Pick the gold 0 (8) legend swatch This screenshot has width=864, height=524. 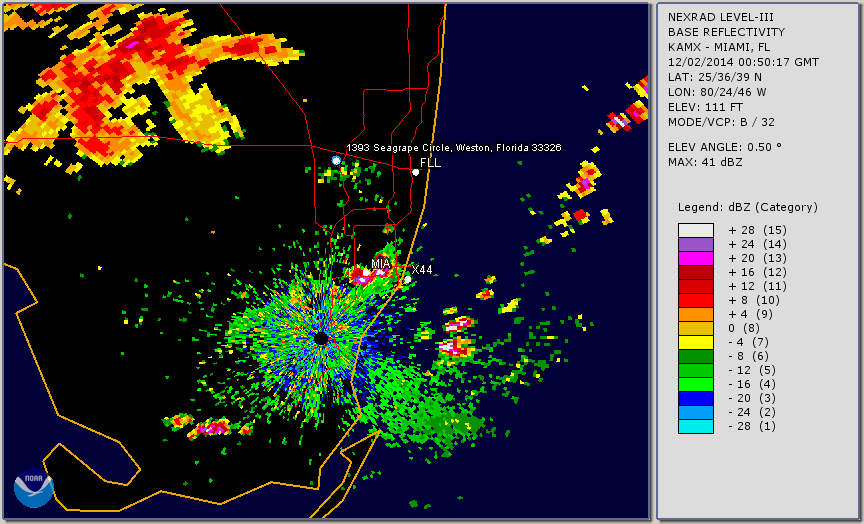click(696, 328)
